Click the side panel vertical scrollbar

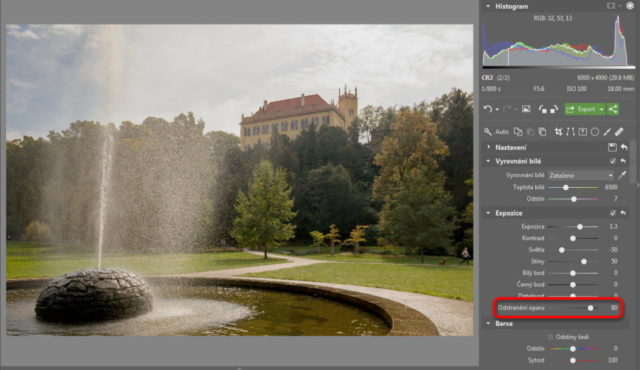[x=633, y=162]
